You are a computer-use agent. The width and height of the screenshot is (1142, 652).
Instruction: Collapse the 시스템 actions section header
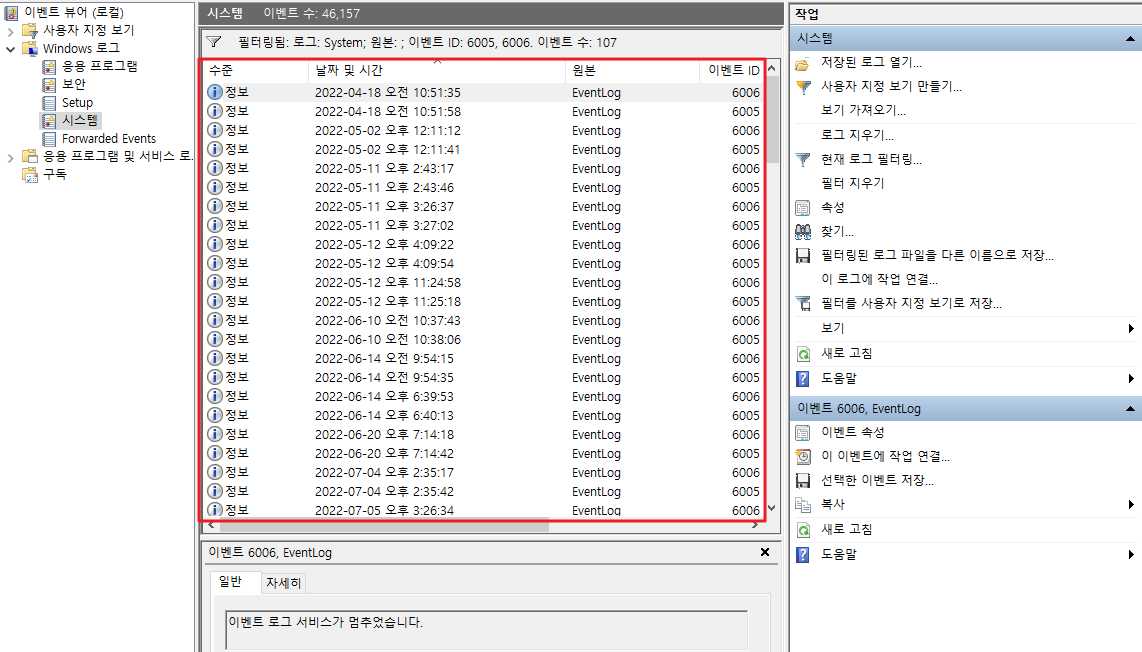(x=1130, y=39)
